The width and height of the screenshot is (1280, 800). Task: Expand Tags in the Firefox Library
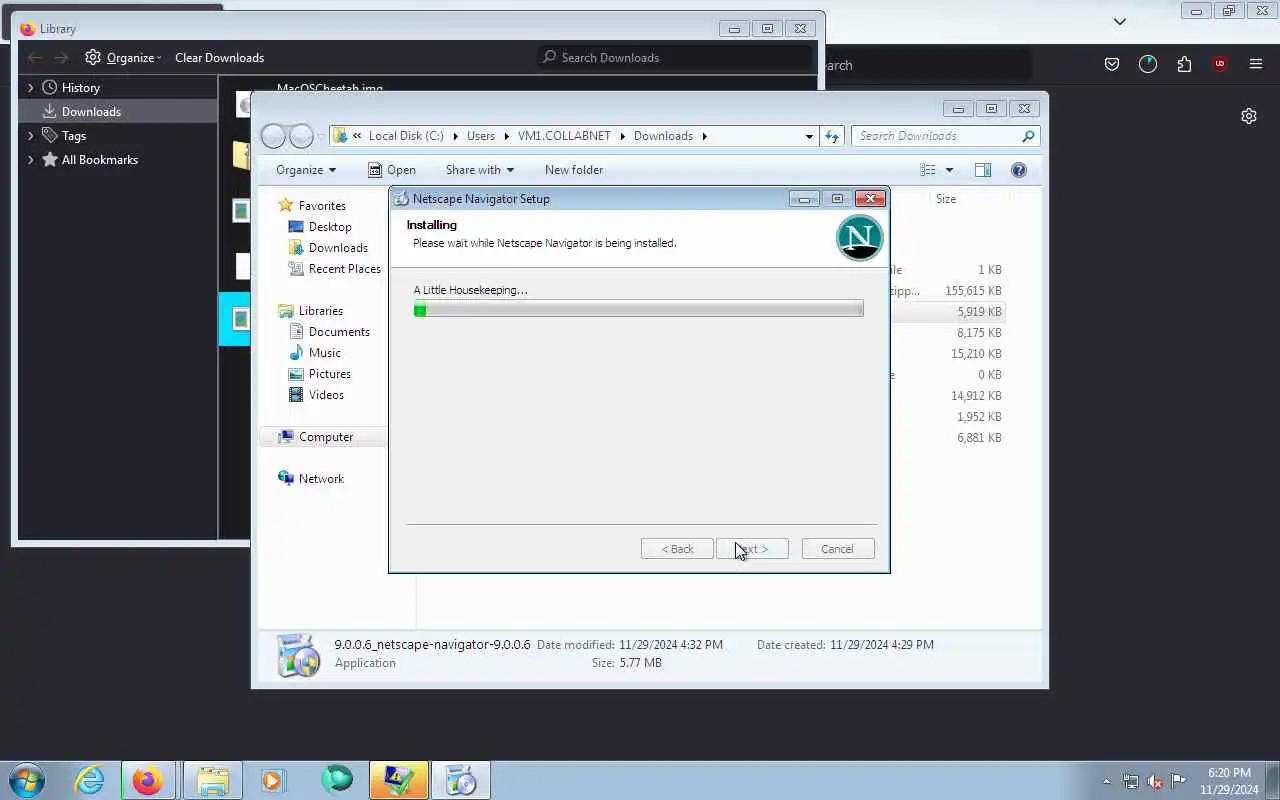30,136
